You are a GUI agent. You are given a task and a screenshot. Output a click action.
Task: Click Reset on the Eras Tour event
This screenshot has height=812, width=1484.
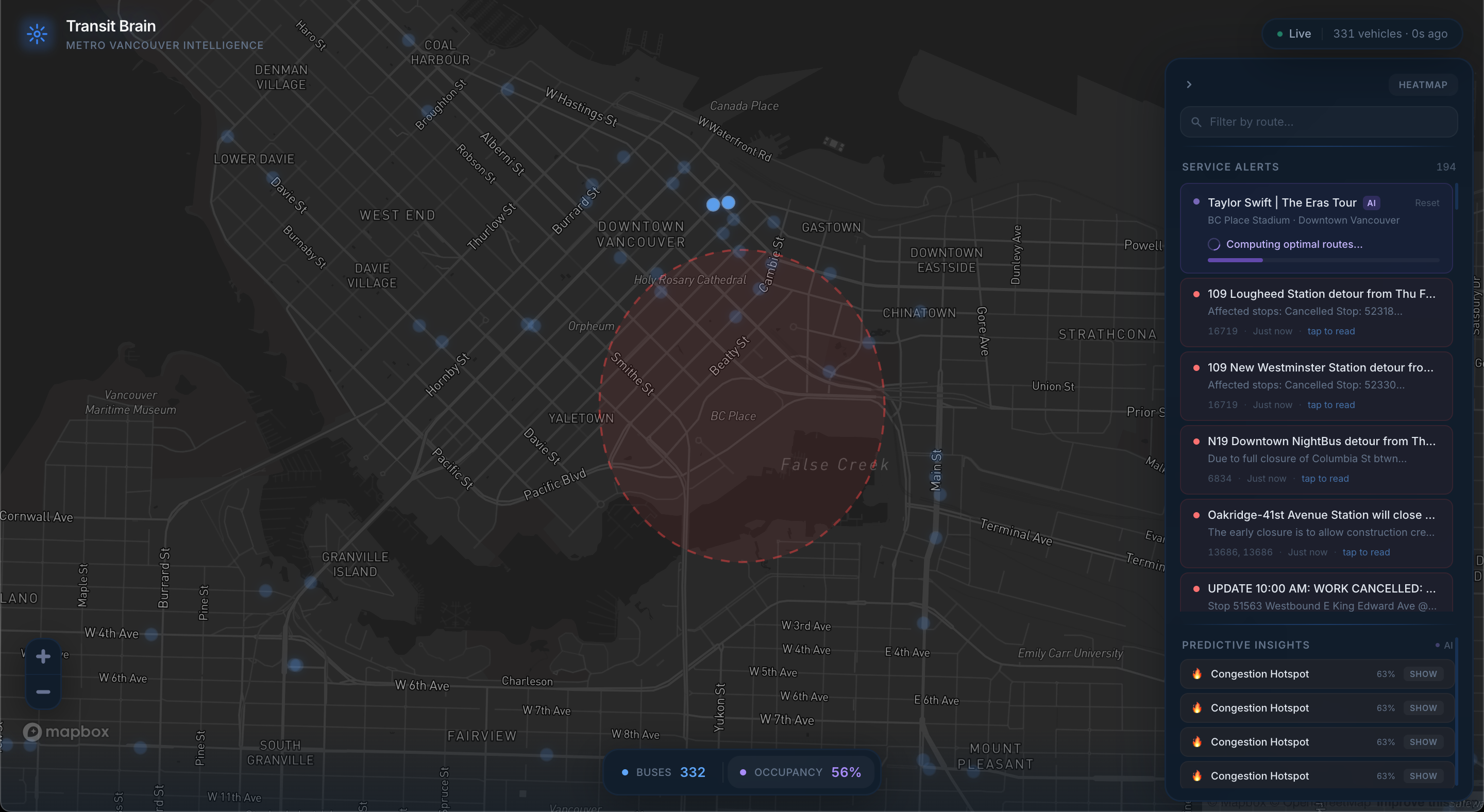tap(1426, 202)
